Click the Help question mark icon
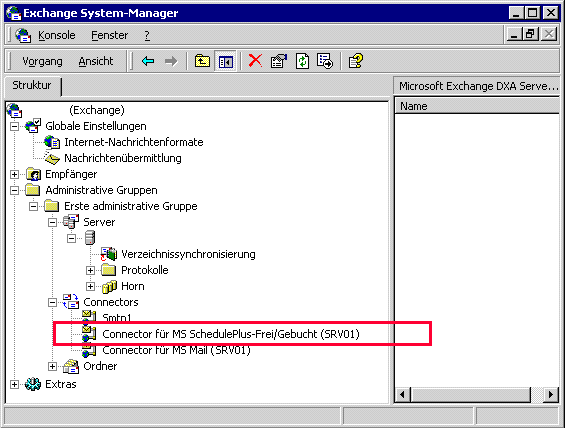Screen dimensions: 565x428 [x=355, y=61]
